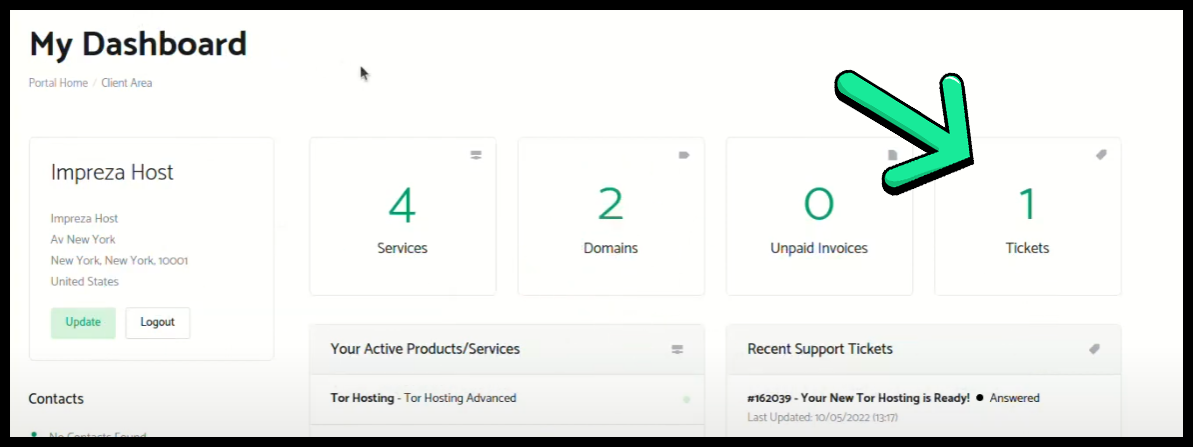The width and height of the screenshot is (1193, 447).
Task: Click the icon in Active Products/Services header
Action: tap(677, 349)
